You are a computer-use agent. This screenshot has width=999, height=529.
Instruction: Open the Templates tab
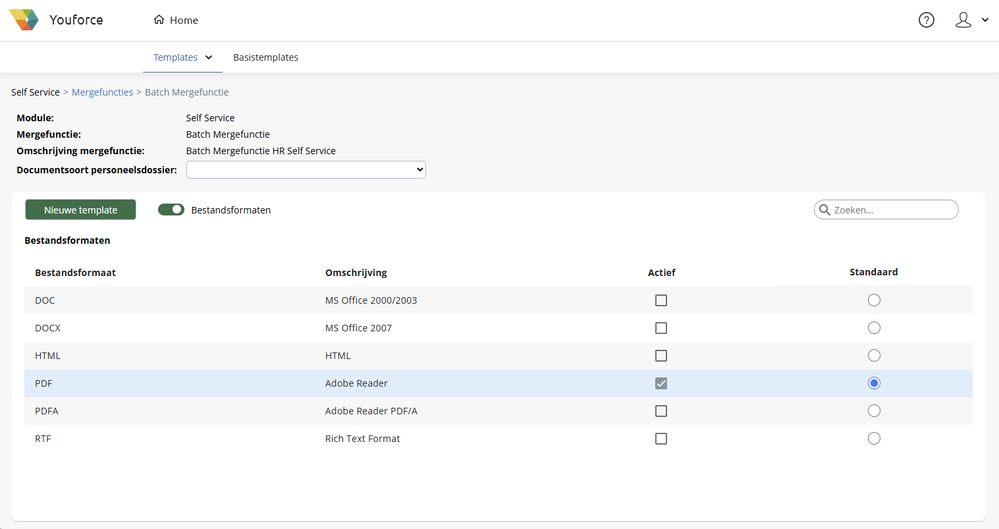pyautogui.click(x=175, y=58)
